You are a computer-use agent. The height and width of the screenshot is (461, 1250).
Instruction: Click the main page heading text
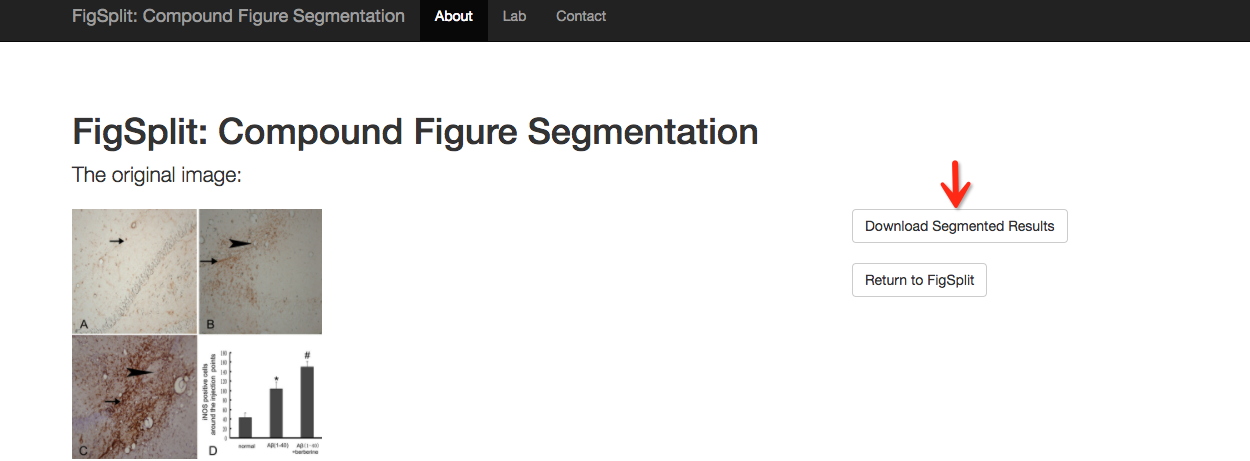pos(415,132)
